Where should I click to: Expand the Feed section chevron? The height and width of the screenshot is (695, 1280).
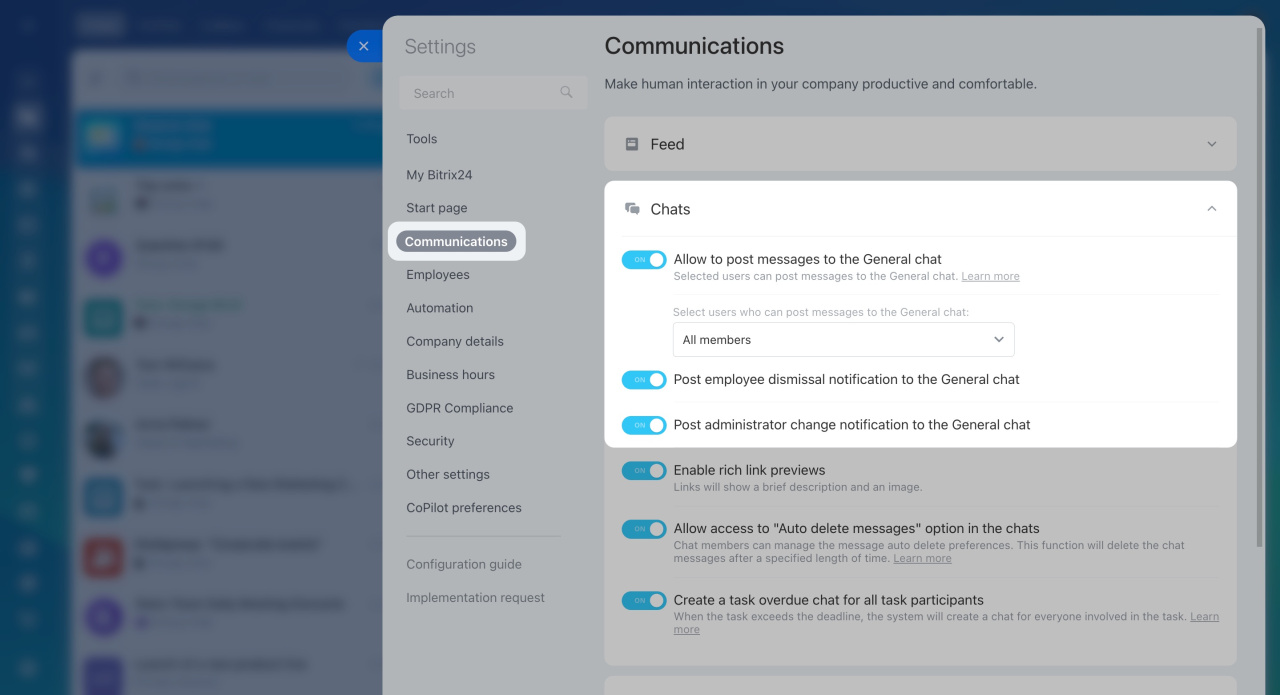(1211, 144)
